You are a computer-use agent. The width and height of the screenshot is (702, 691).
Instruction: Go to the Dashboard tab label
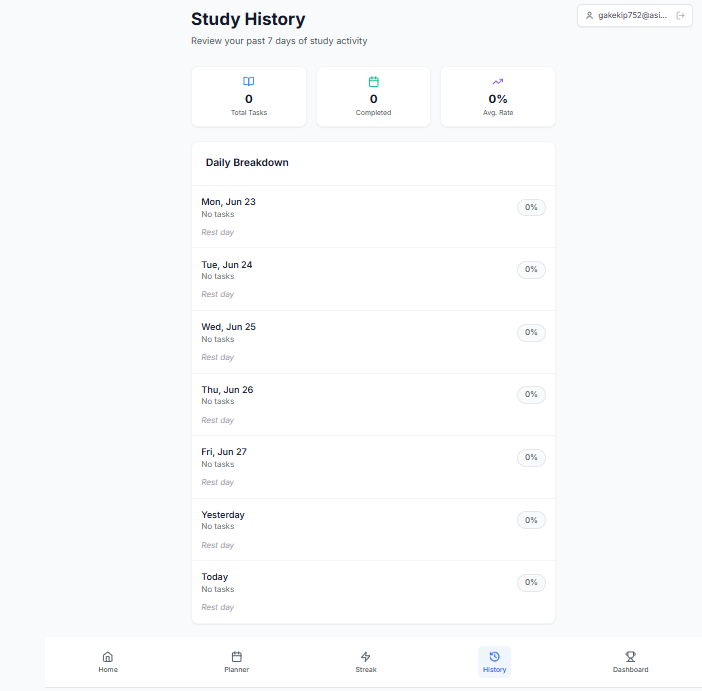630,670
